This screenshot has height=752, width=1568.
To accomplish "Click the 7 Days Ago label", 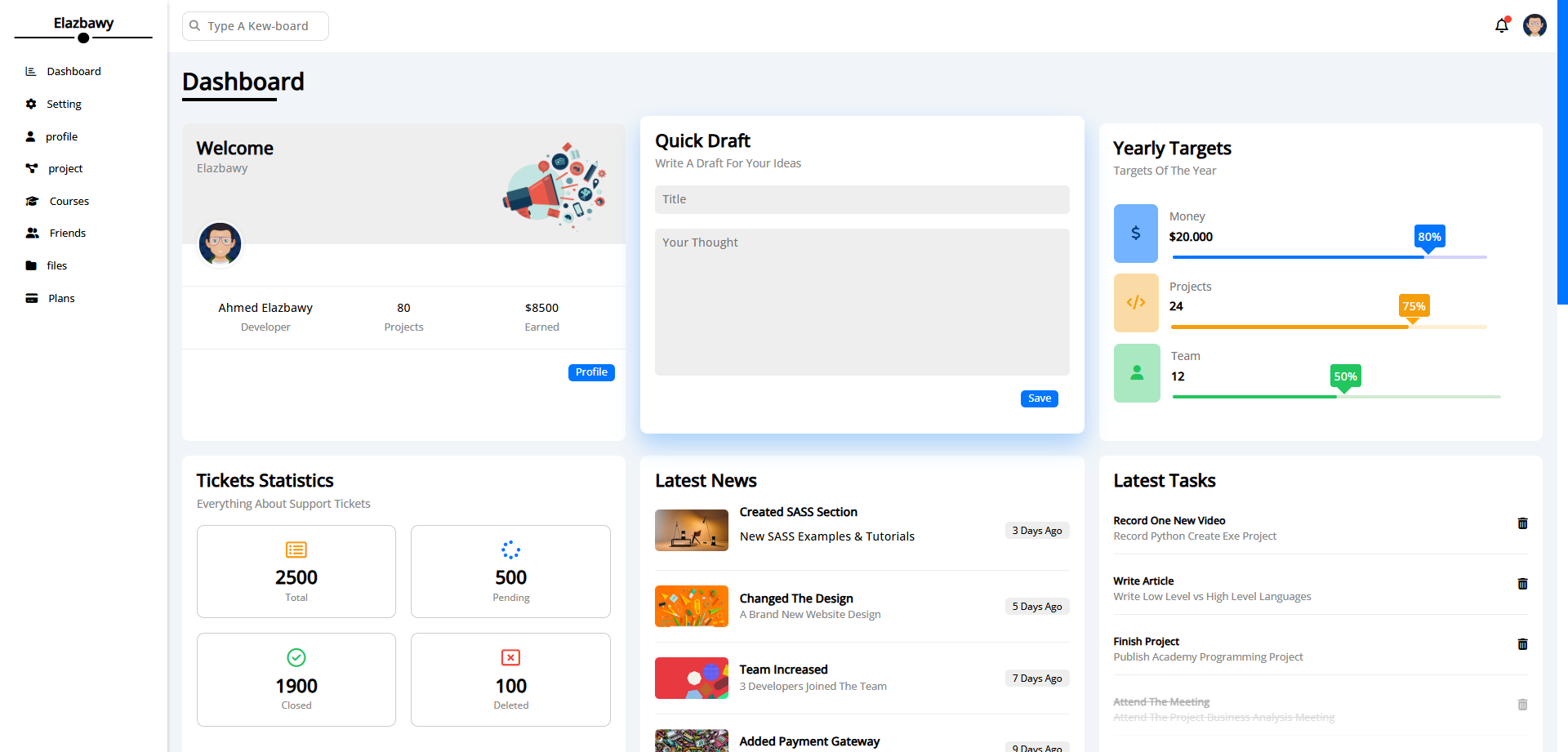I will (x=1037, y=679).
